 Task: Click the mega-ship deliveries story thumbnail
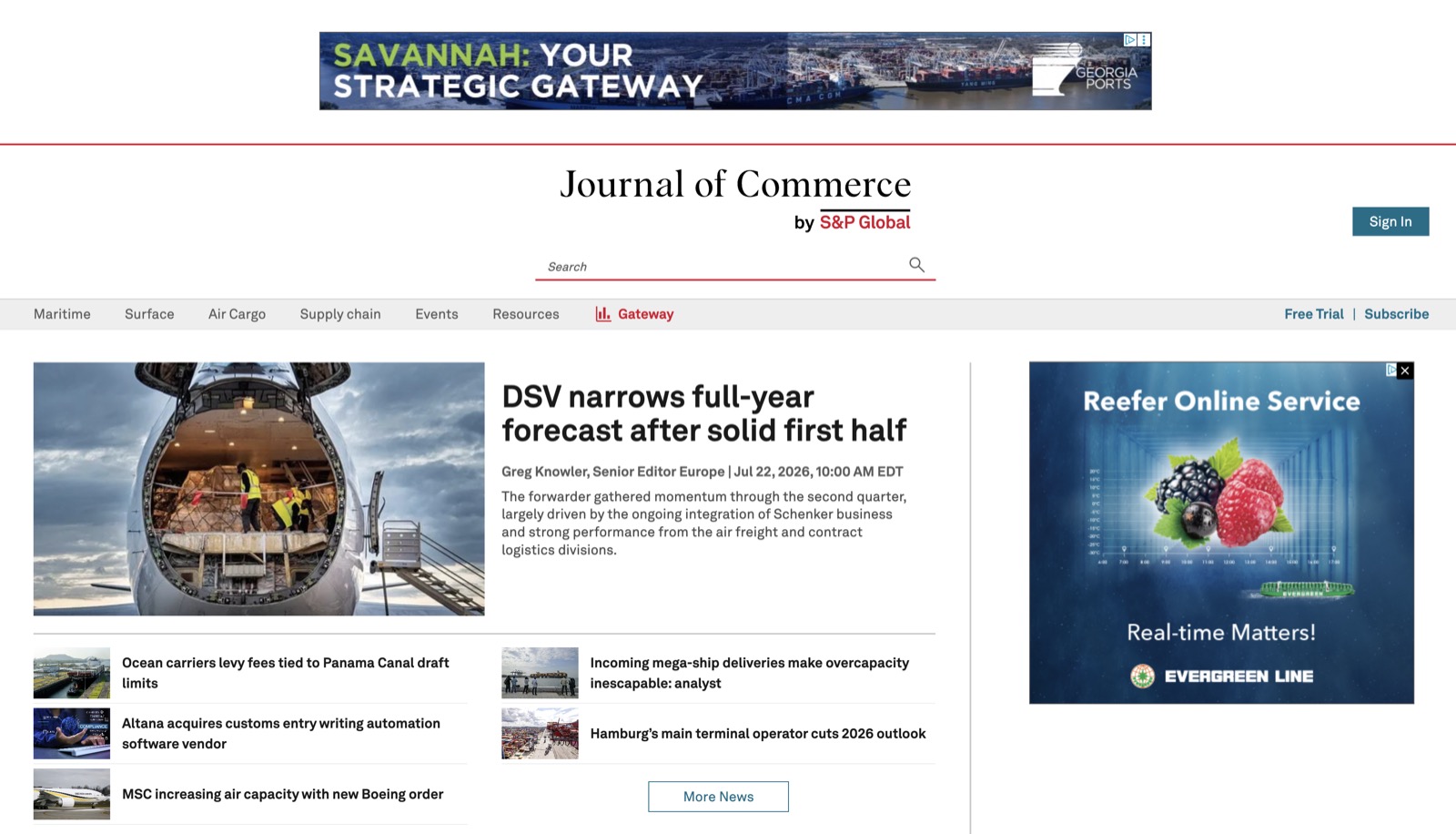click(540, 673)
